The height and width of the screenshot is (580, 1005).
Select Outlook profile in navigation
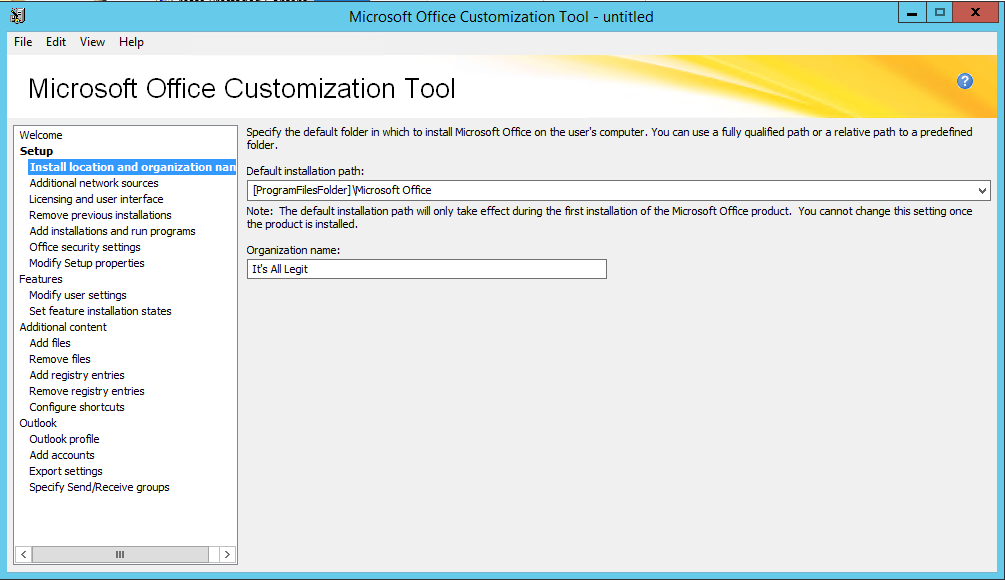[64, 439]
